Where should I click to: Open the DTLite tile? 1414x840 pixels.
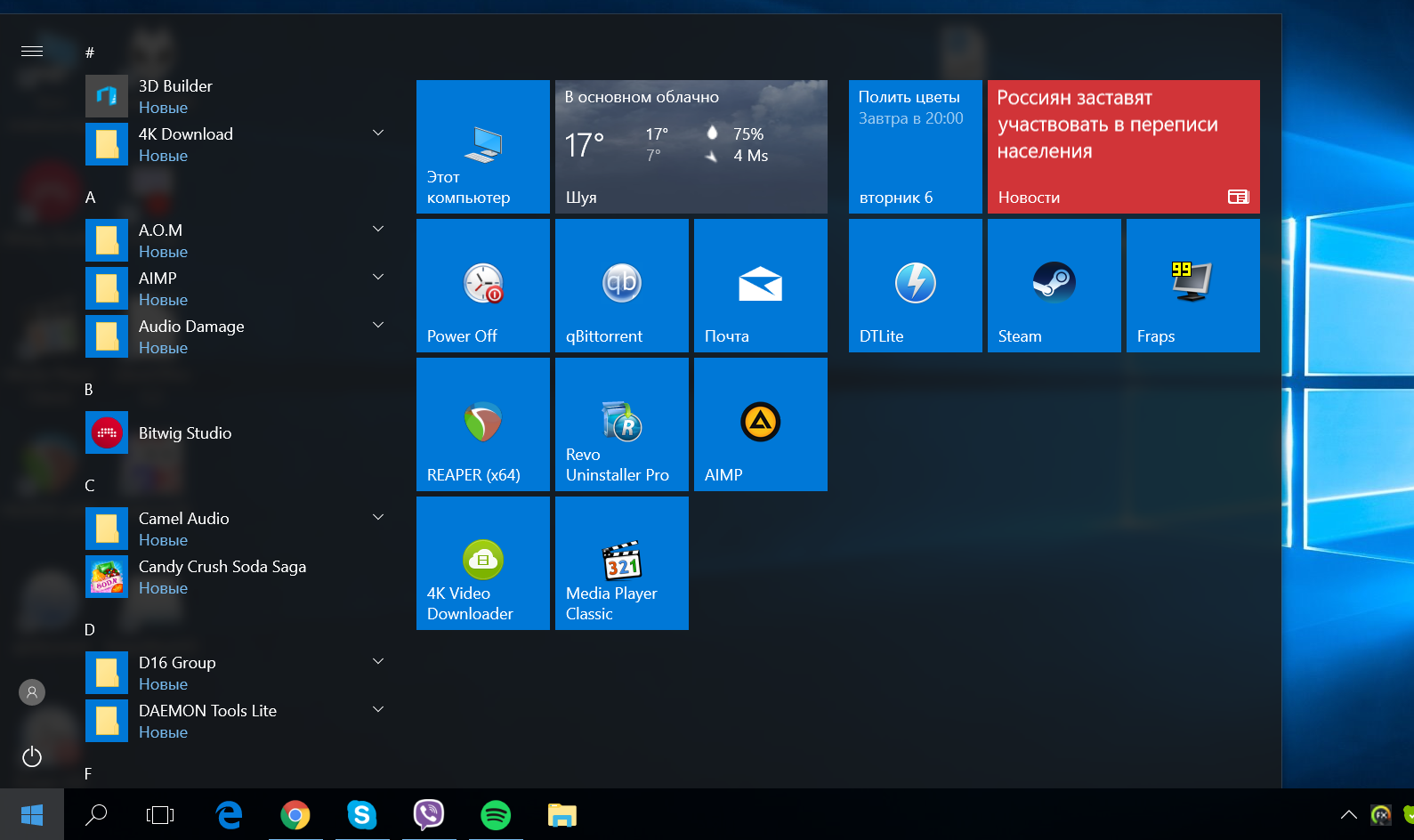[x=915, y=286]
